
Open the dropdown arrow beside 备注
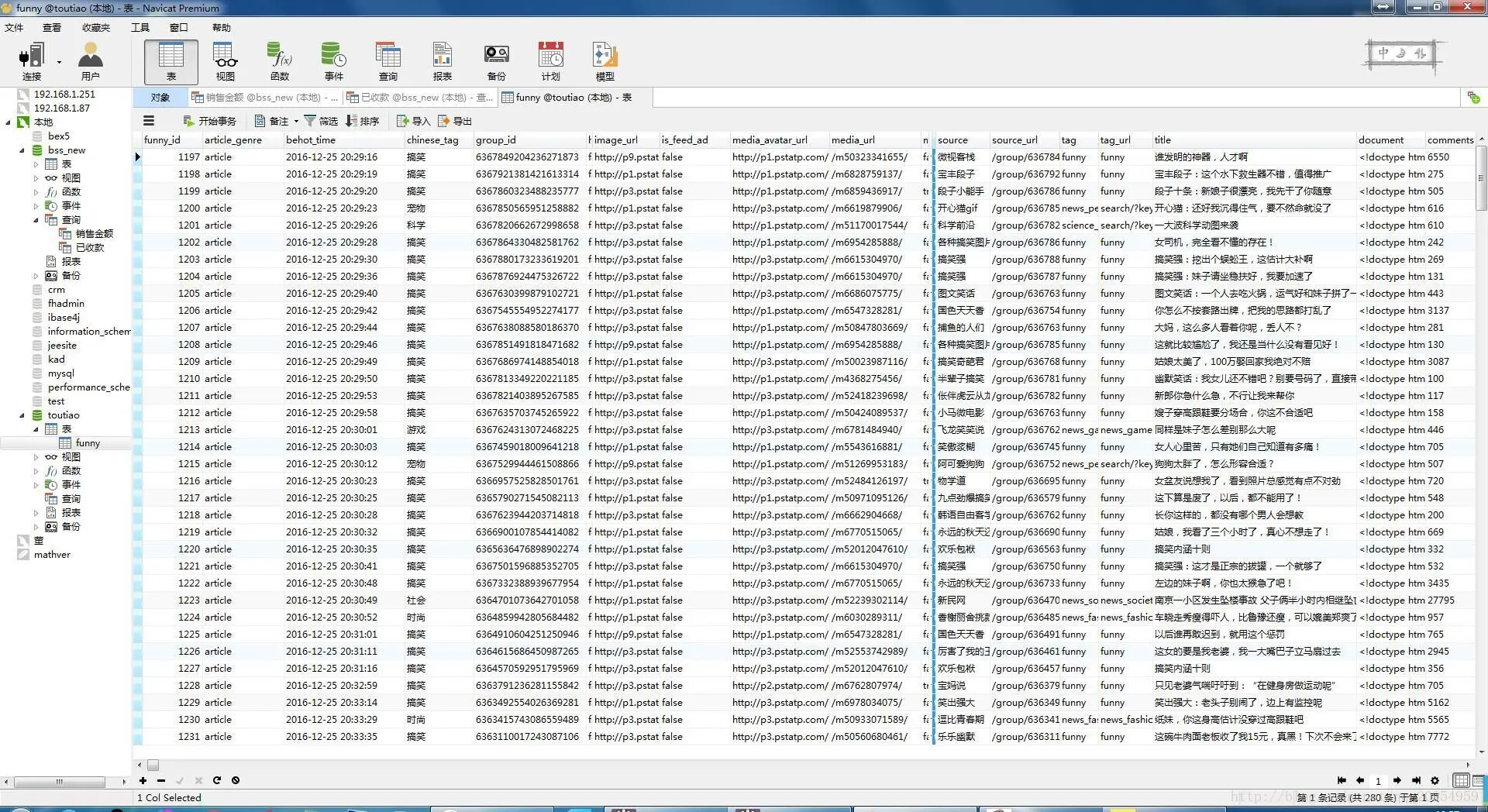point(296,122)
